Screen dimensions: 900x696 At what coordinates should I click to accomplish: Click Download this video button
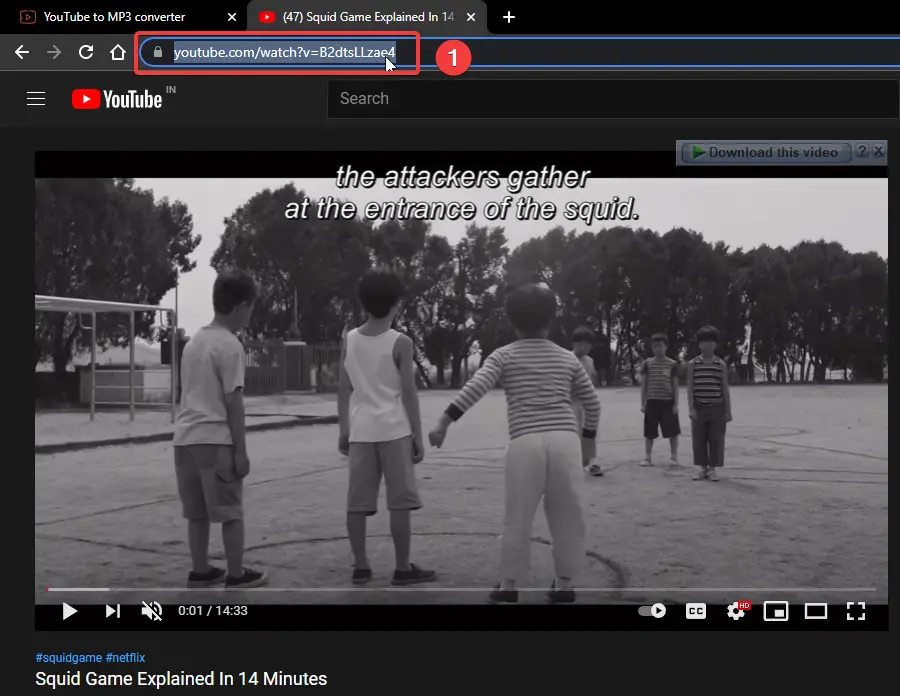click(x=766, y=152)
